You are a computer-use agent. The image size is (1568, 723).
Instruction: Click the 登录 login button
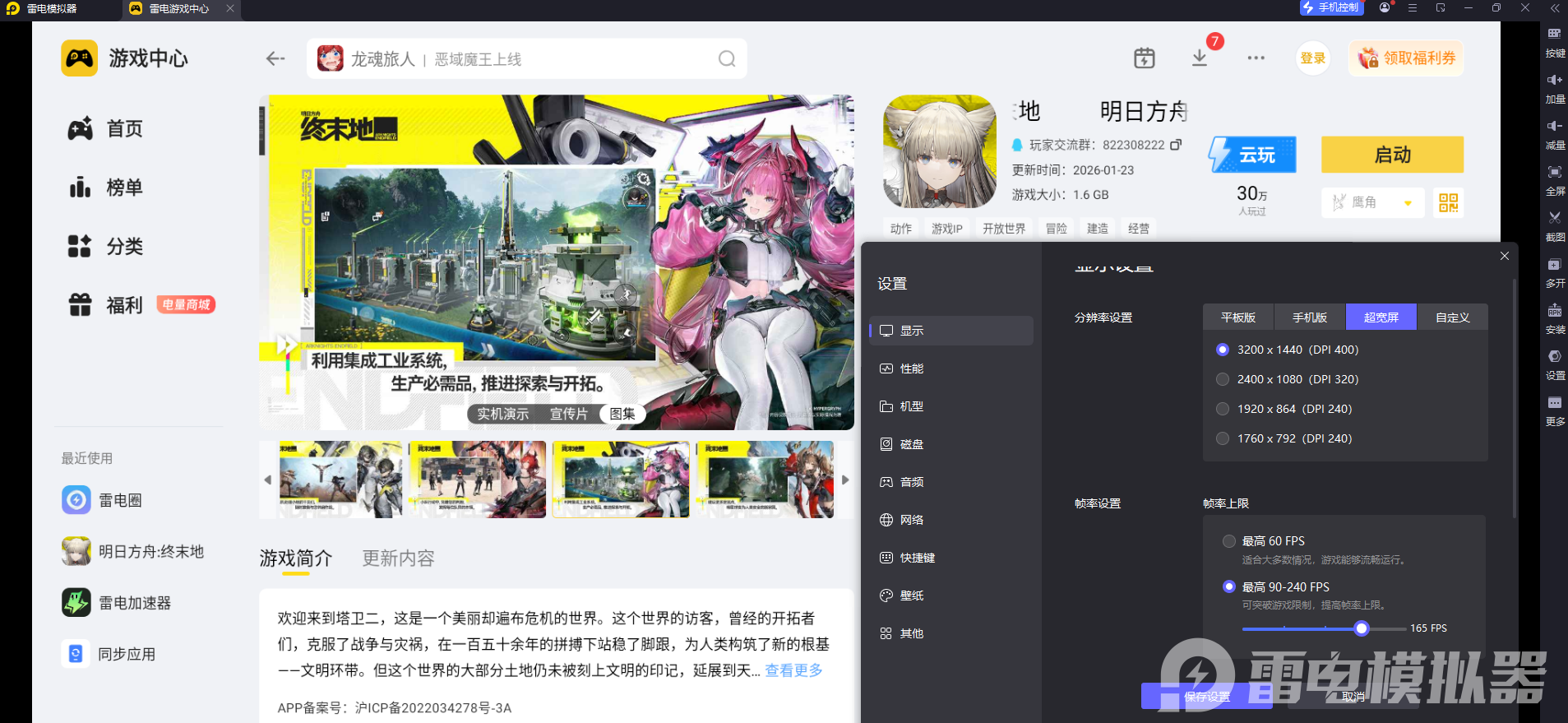pyautogui.click(x=1312, y=58)
